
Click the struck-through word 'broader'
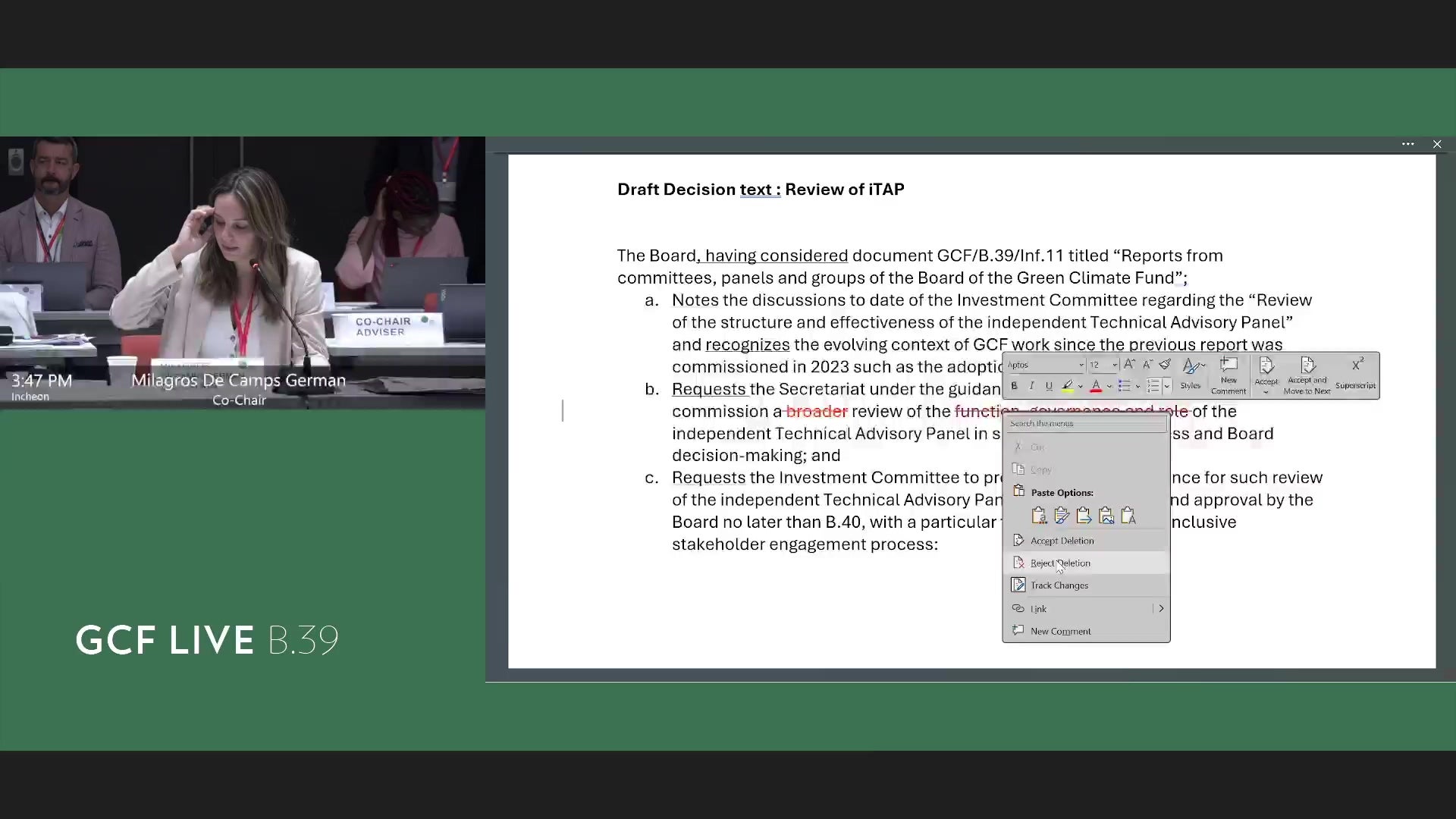click(817, 412)
